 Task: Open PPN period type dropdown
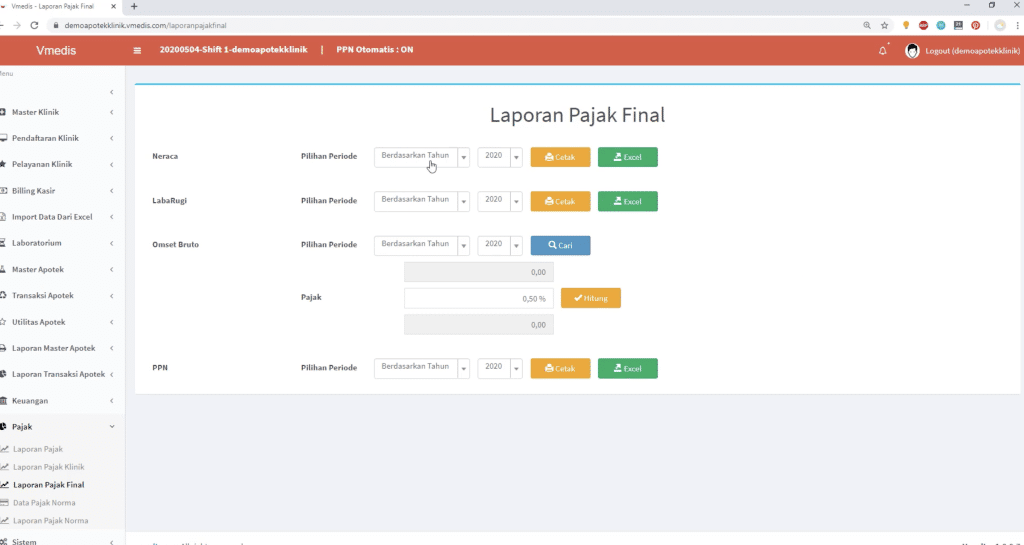click(x=422, y=368)
